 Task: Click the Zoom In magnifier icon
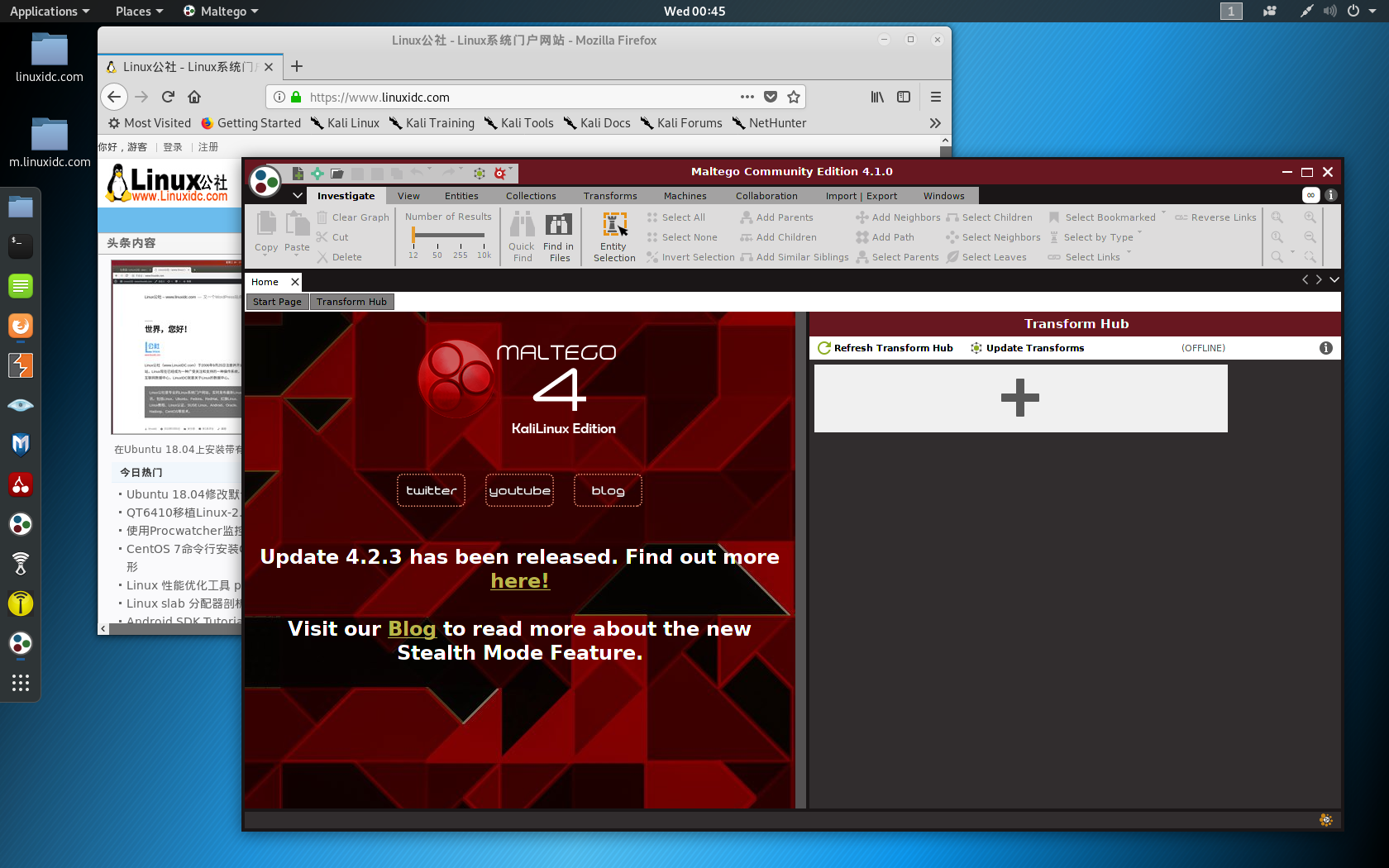coord(1310,217)
